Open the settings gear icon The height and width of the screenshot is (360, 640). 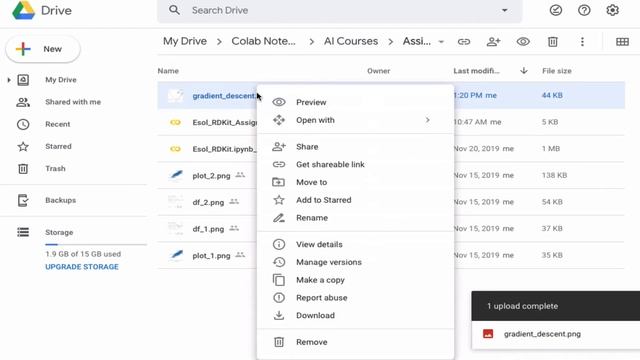(x=612, y=10)
